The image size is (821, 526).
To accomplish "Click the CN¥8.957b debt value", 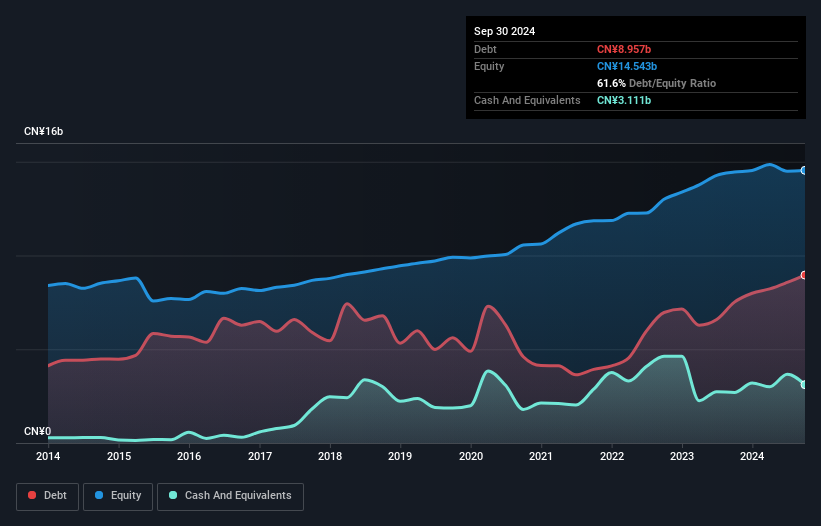I will click(624, 49).
